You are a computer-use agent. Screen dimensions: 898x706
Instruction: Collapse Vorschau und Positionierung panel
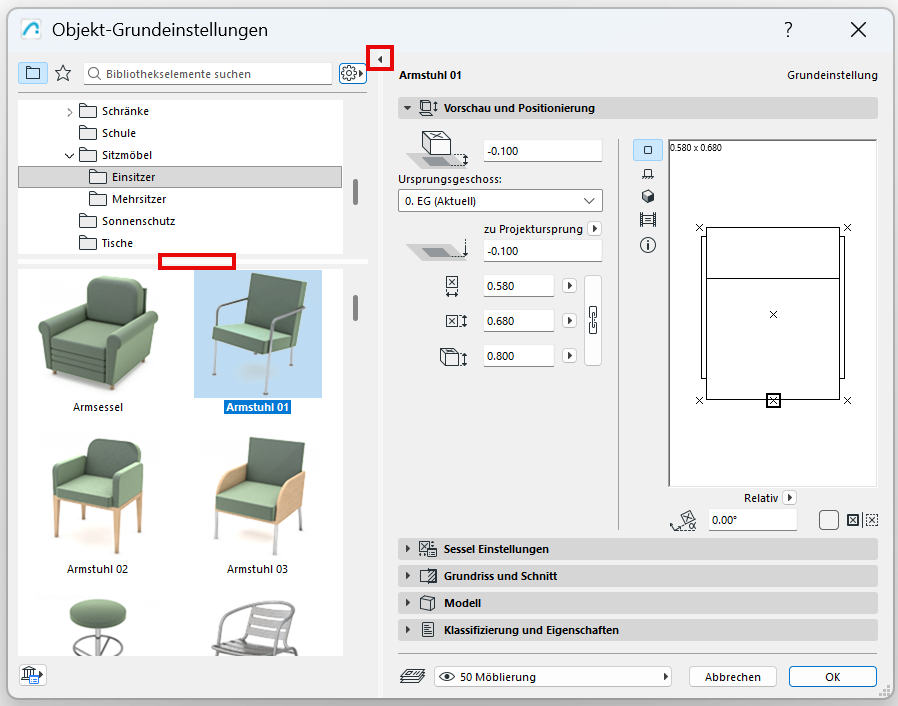[407, 108]
